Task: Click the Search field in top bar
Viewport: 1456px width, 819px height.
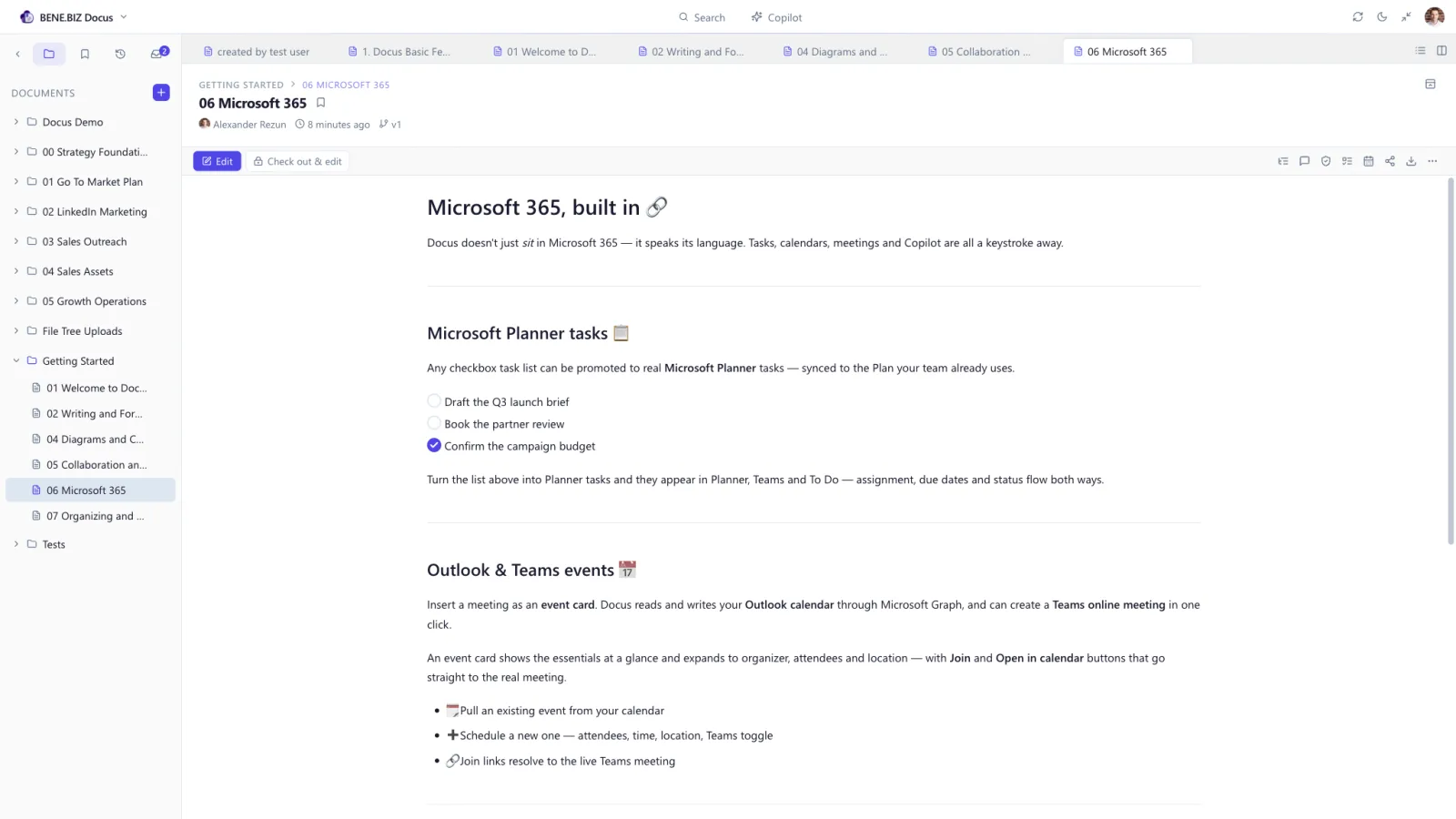Action: pyautogui.click(x=702, y=17)
